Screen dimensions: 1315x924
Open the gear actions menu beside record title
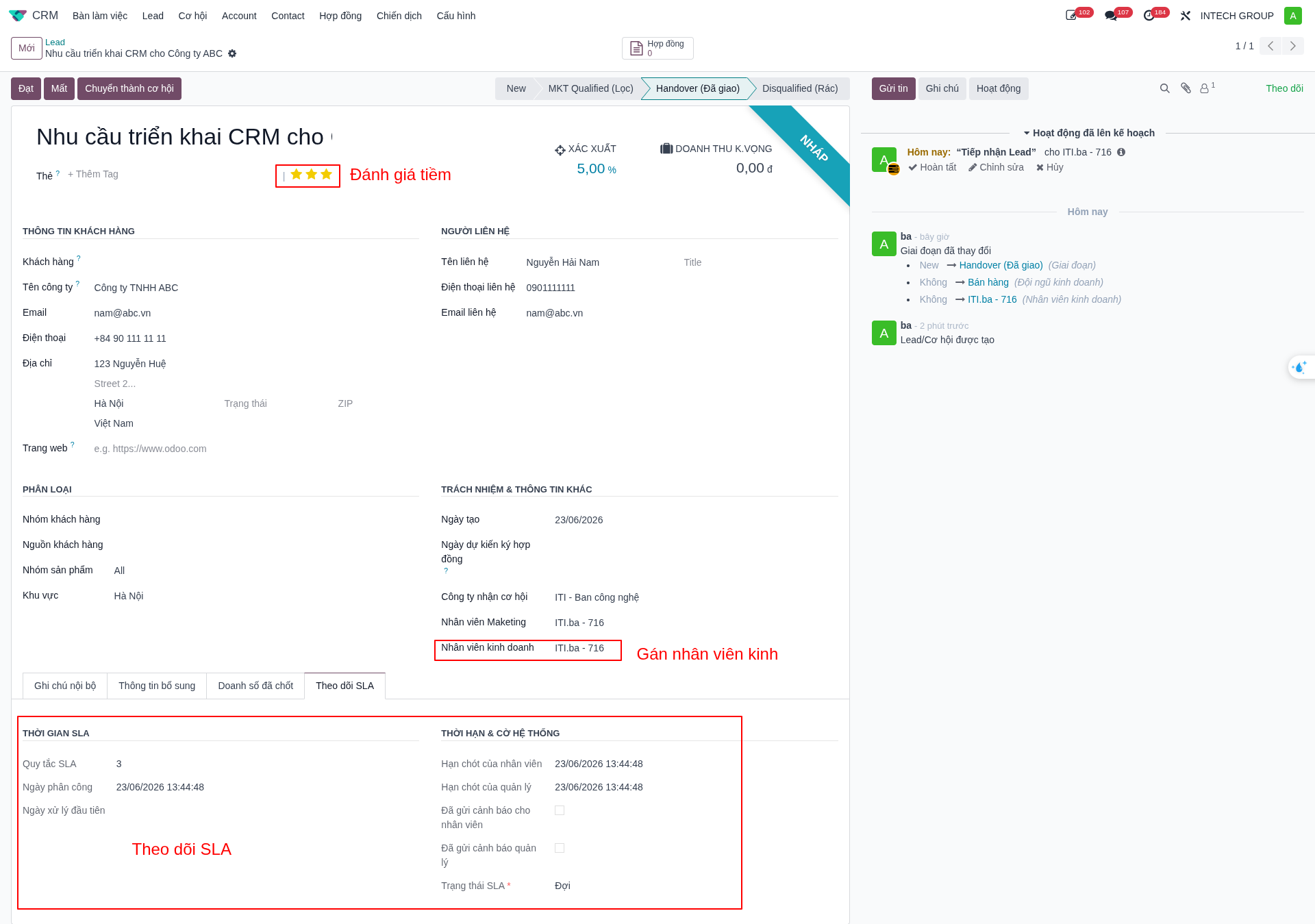(x=232, y=53)
